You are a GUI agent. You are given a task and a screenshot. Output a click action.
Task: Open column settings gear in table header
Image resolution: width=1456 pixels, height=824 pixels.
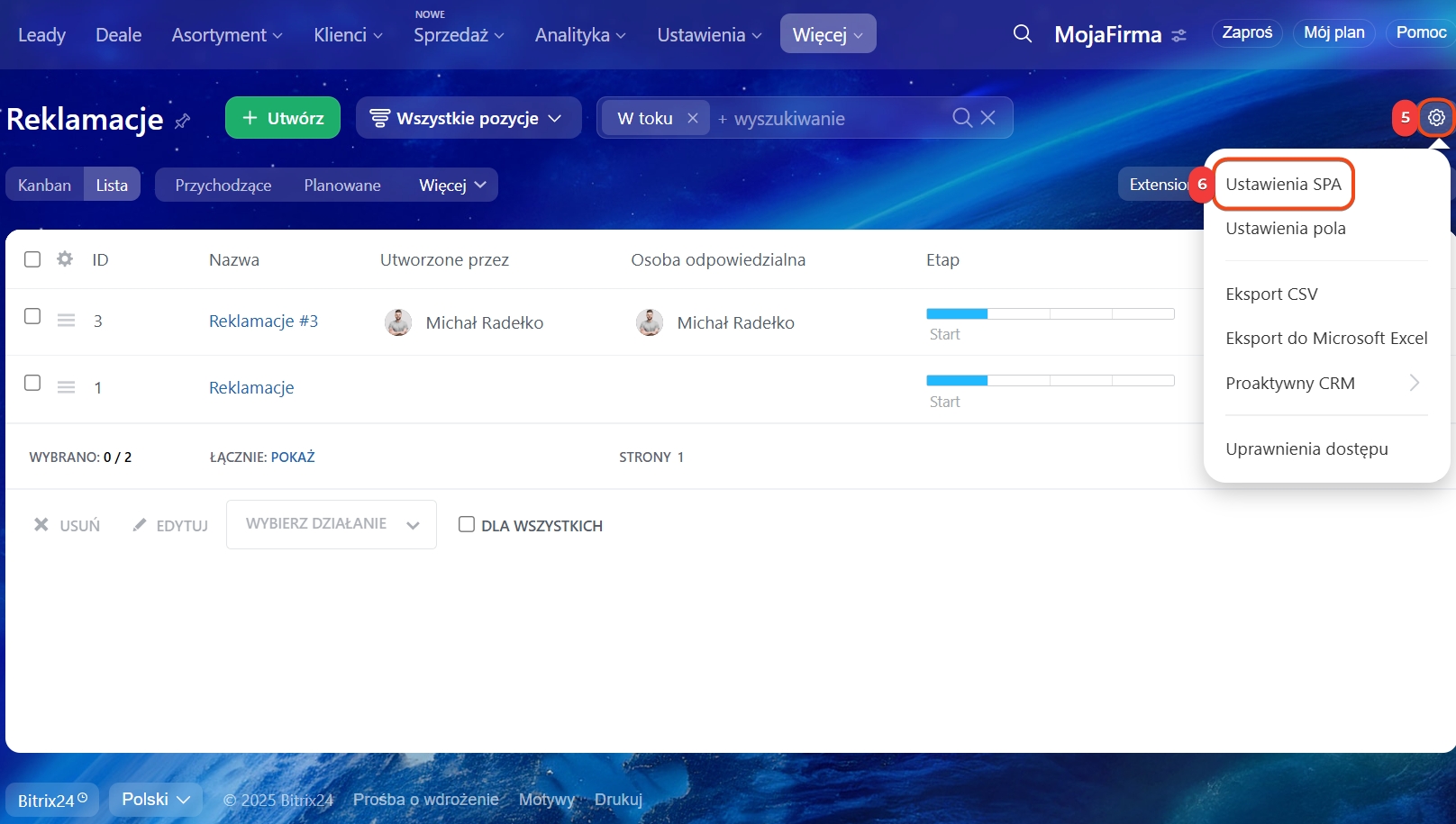tap(65, 259)
